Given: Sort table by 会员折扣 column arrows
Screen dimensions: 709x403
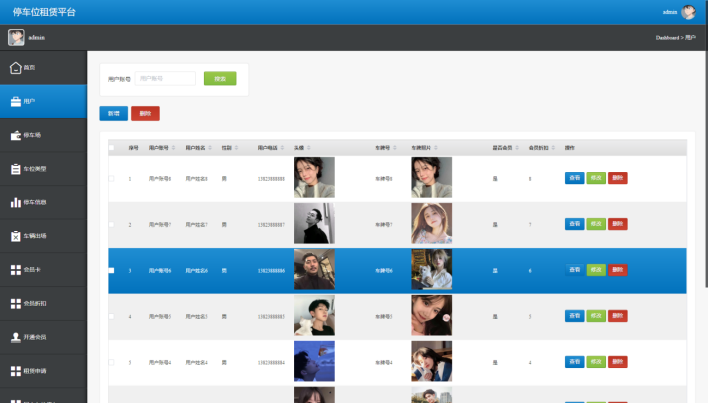Looking at the screenshot, I should [553, 148].
